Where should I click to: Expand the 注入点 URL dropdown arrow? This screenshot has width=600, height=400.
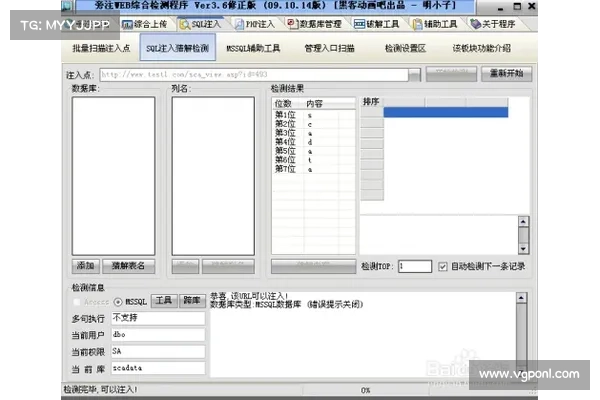click(x=414, y=75)
